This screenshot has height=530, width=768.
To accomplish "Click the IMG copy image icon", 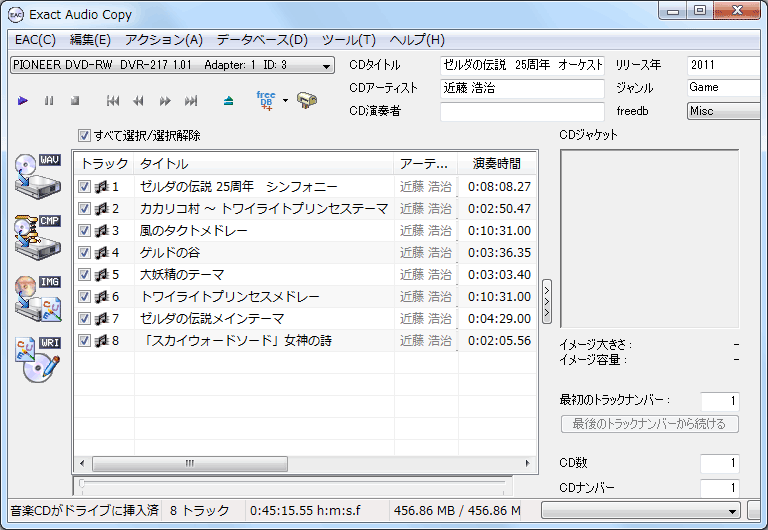I will point(37,298).
